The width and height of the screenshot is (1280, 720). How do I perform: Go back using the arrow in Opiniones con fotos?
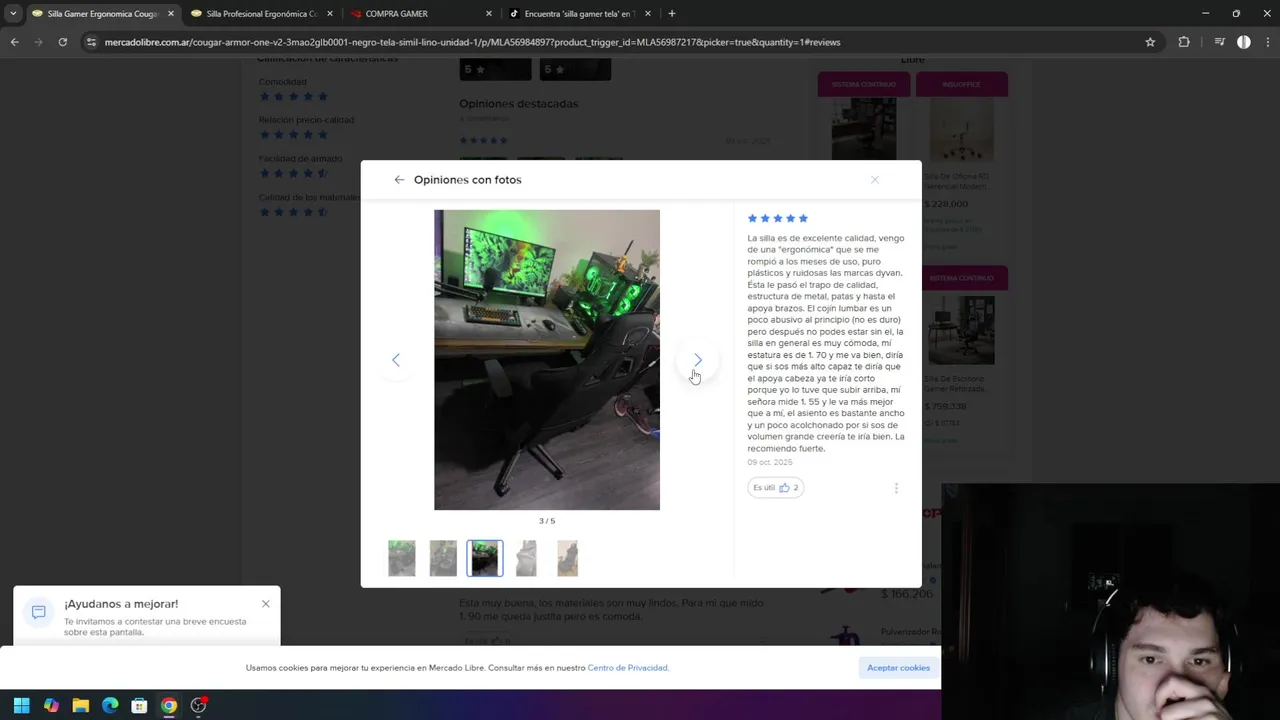(399, 180)
